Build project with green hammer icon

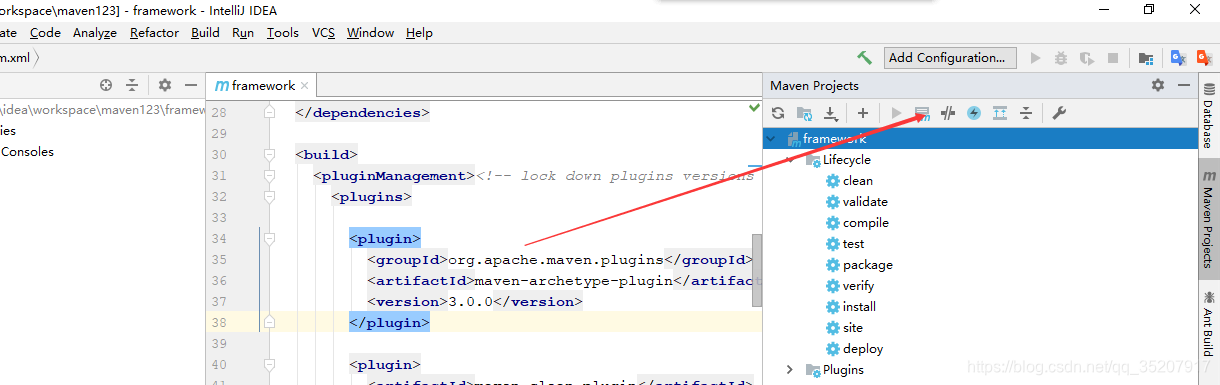864,58
